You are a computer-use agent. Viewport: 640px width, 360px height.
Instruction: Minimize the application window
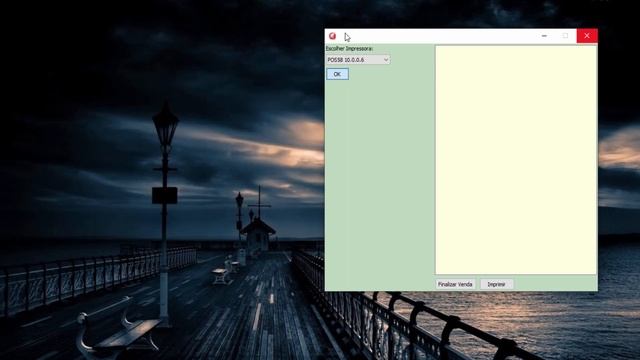coord(544,36)
